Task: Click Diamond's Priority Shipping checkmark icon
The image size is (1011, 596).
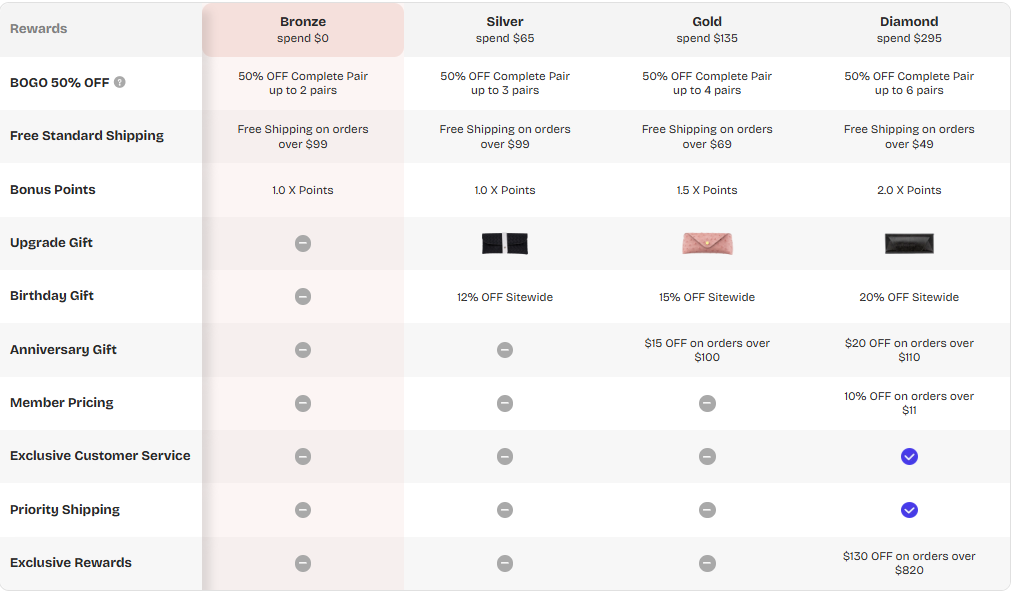Action: [x=909, y=510]
